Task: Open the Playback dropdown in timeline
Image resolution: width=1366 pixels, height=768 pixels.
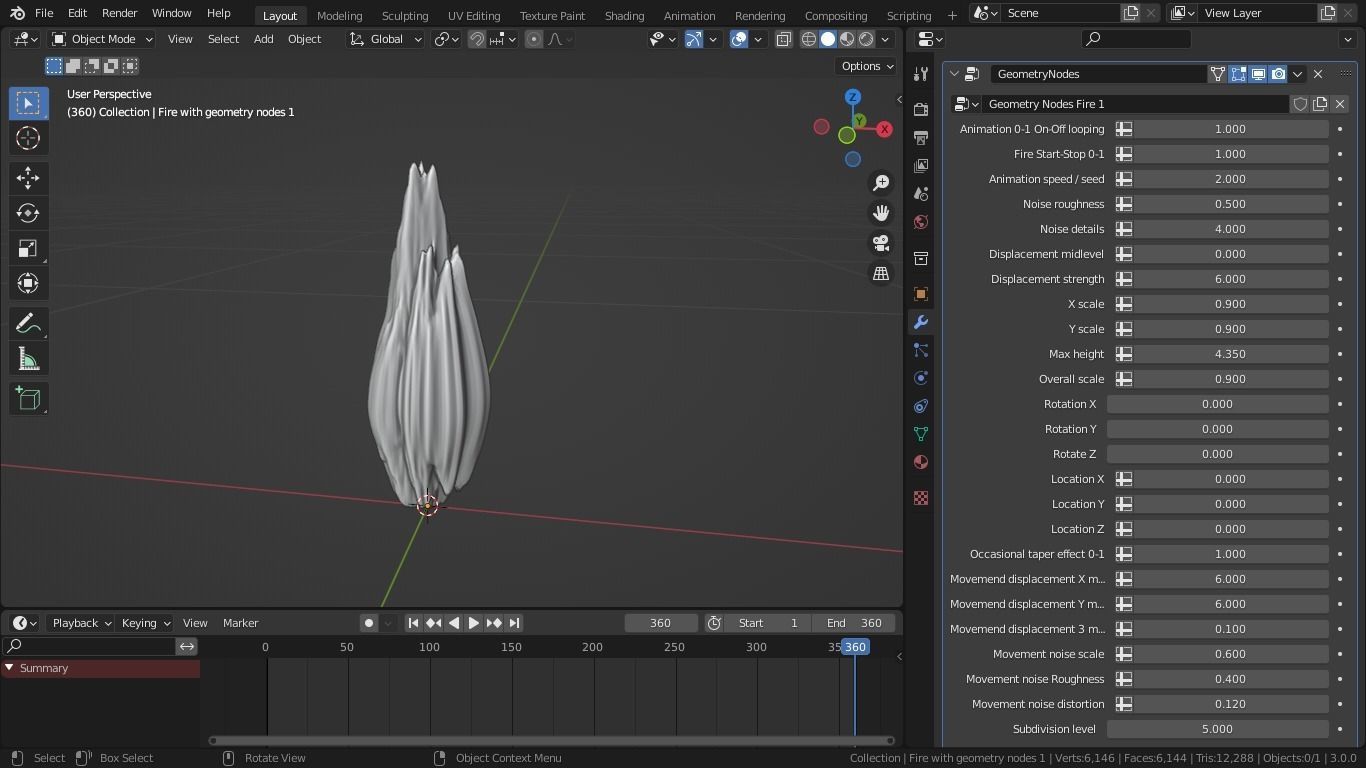Action: (x=81, y=623)
